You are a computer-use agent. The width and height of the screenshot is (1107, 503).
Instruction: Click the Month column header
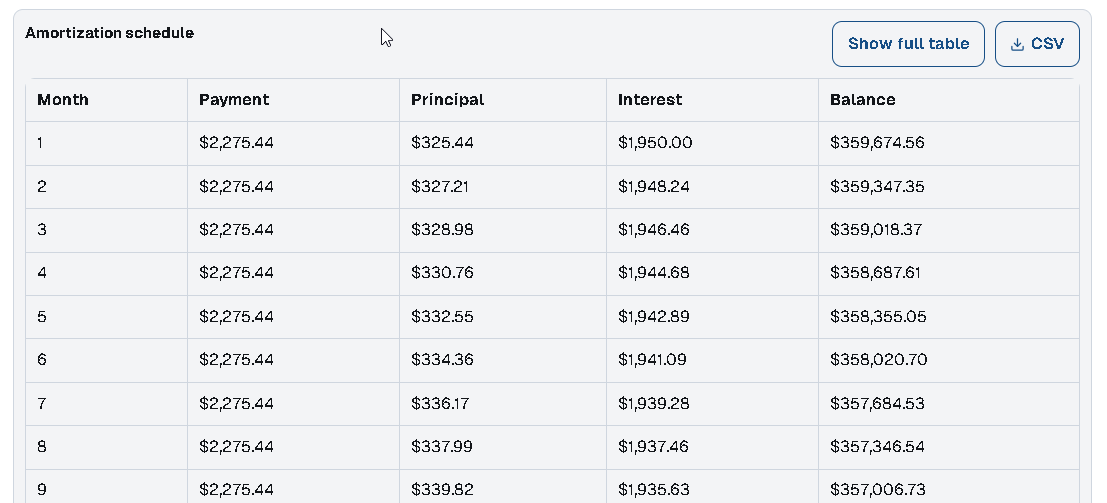(x=63, y=100)
